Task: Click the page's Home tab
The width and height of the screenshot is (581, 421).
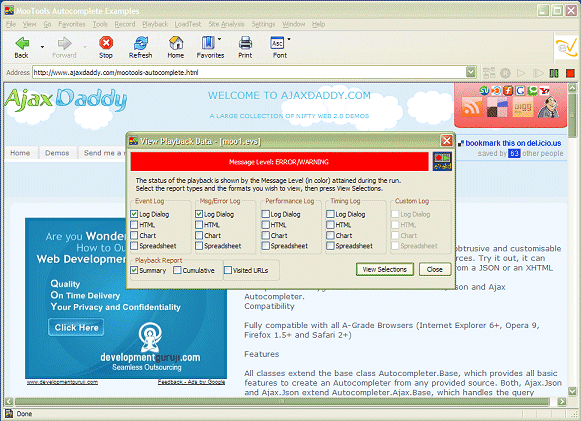Action: coord(20,153)
